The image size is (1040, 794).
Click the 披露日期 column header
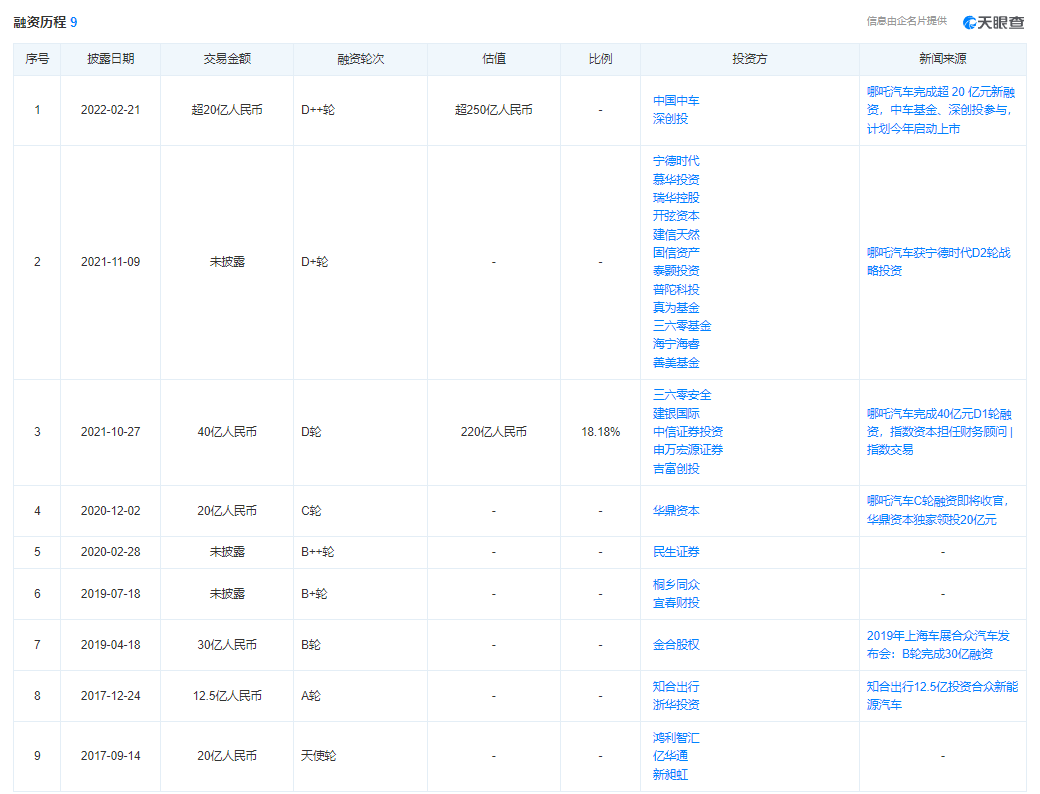(111, 59)
